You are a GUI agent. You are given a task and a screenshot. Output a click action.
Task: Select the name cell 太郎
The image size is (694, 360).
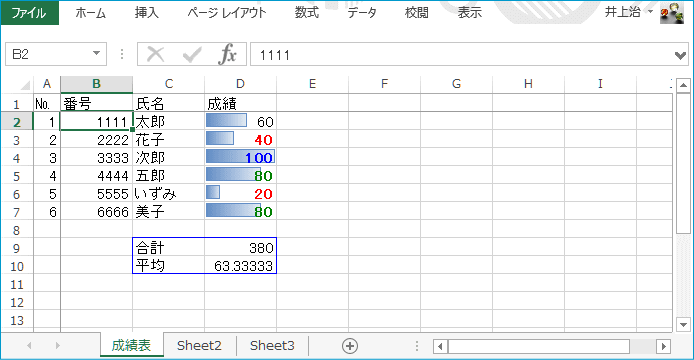169,121
